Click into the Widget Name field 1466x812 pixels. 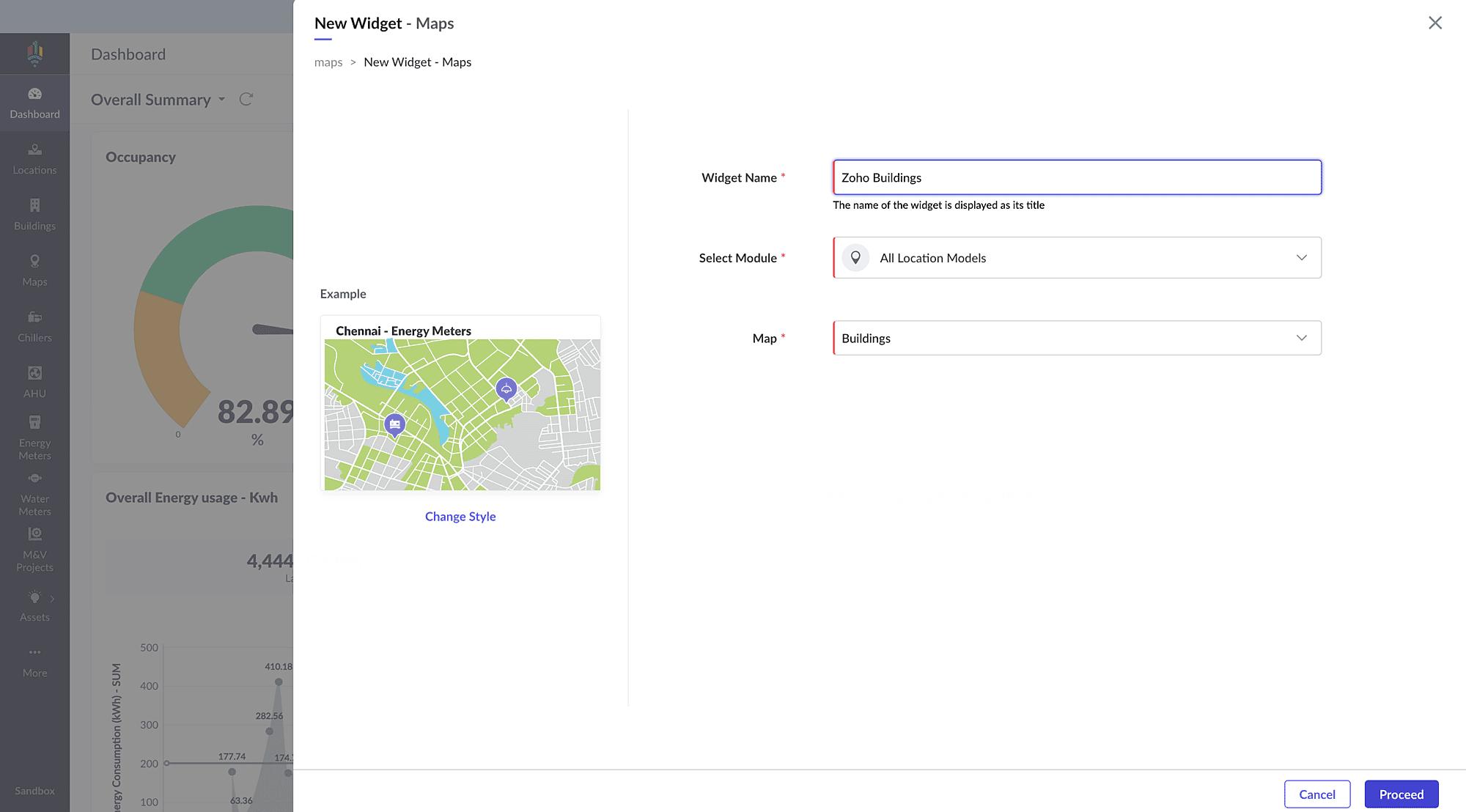pyautogui.click(x=1076, y=177)
